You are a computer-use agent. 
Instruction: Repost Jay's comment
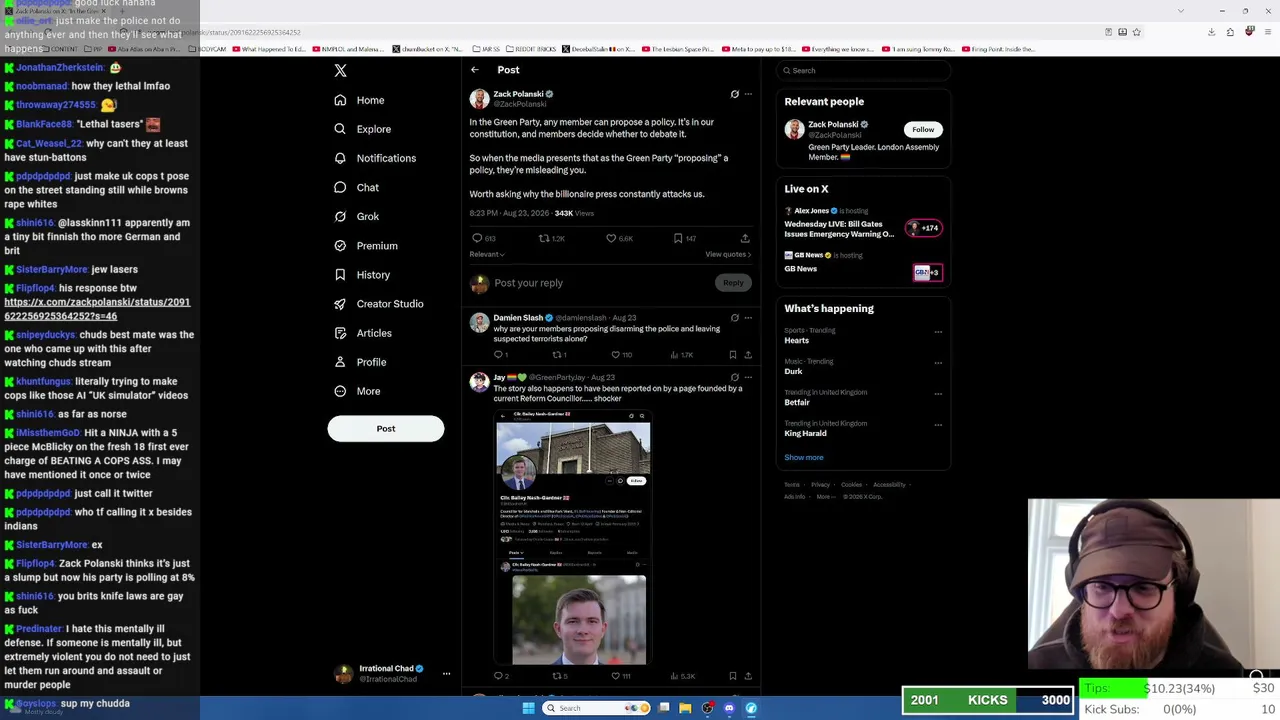pyautogui.click(x=559, y=676)
